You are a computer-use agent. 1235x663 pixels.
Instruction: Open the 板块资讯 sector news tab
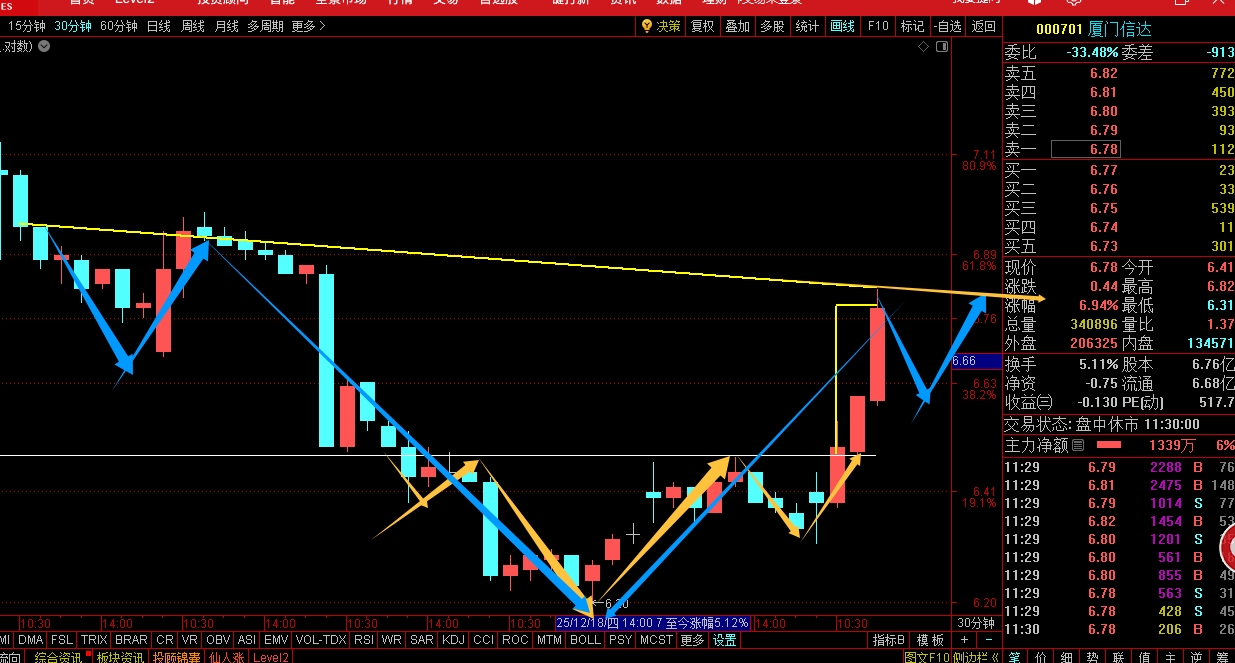120,656
